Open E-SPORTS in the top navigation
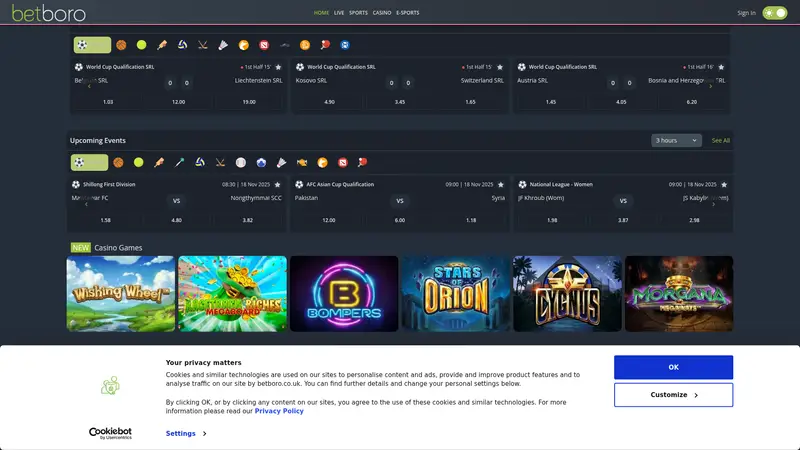Viewport: 800px width, 450px height. (408, 13)
